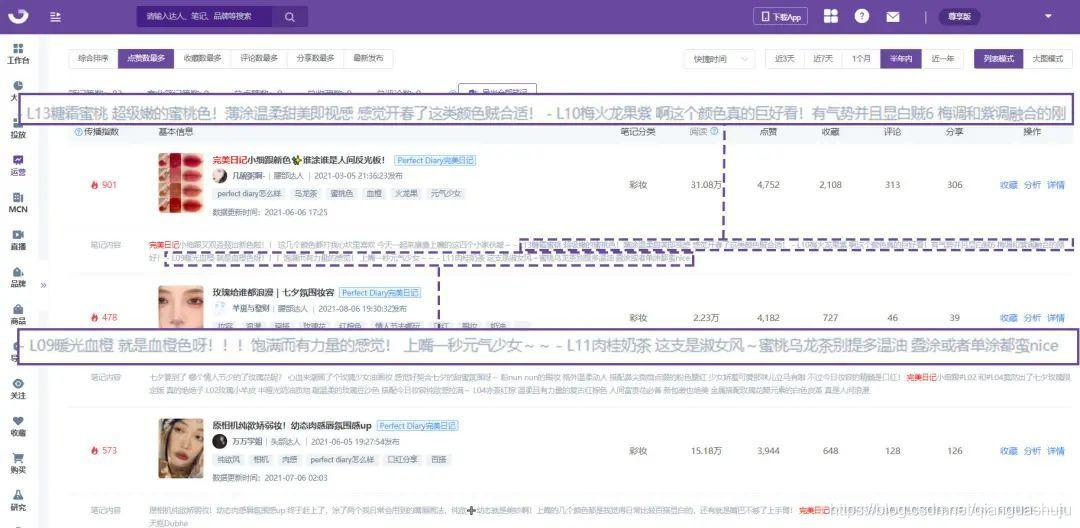Open note title 原相机纯欲娇弱妆
Viewport: 1080px width, 528px height.
pos(292,425)
